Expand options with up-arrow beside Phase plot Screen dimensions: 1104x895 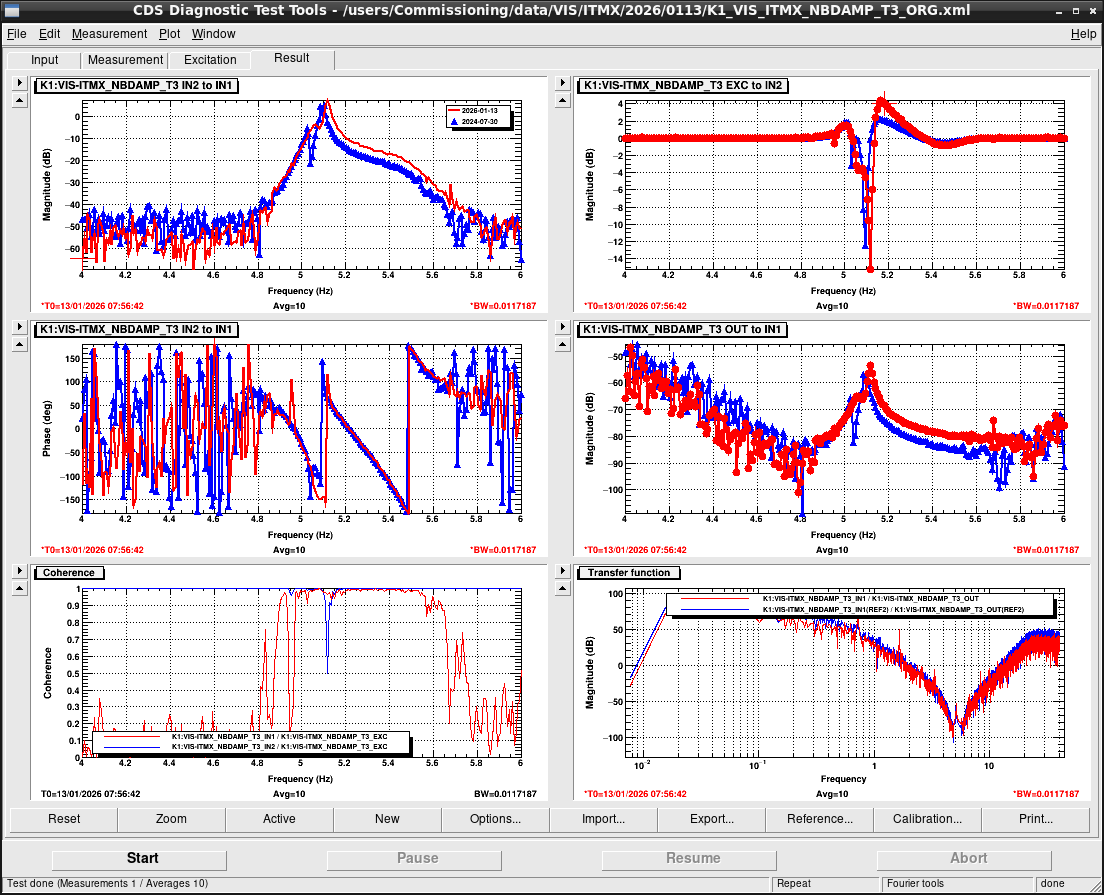[x=18, y=344]
